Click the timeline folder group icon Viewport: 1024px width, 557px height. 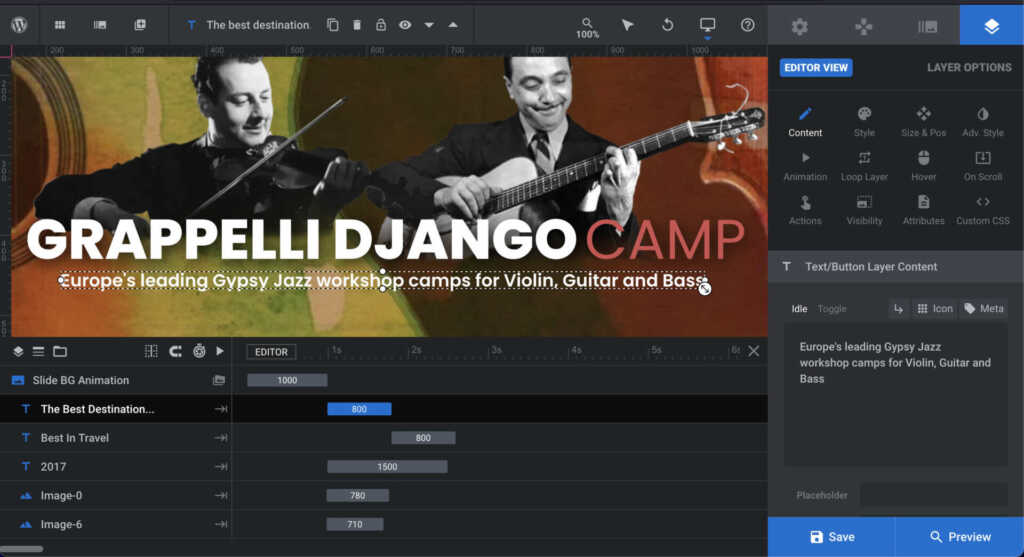pyautogui.click(x=60, y=351)
